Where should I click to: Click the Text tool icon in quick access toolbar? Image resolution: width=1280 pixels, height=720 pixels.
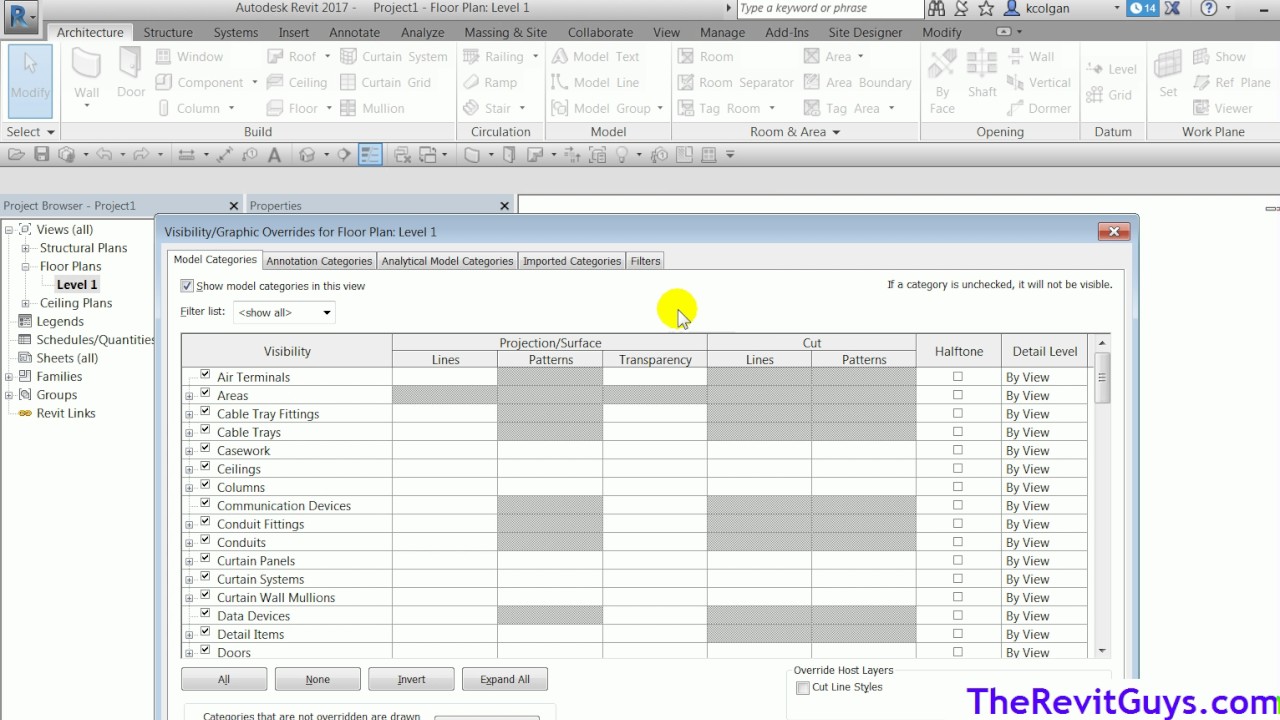274,154
